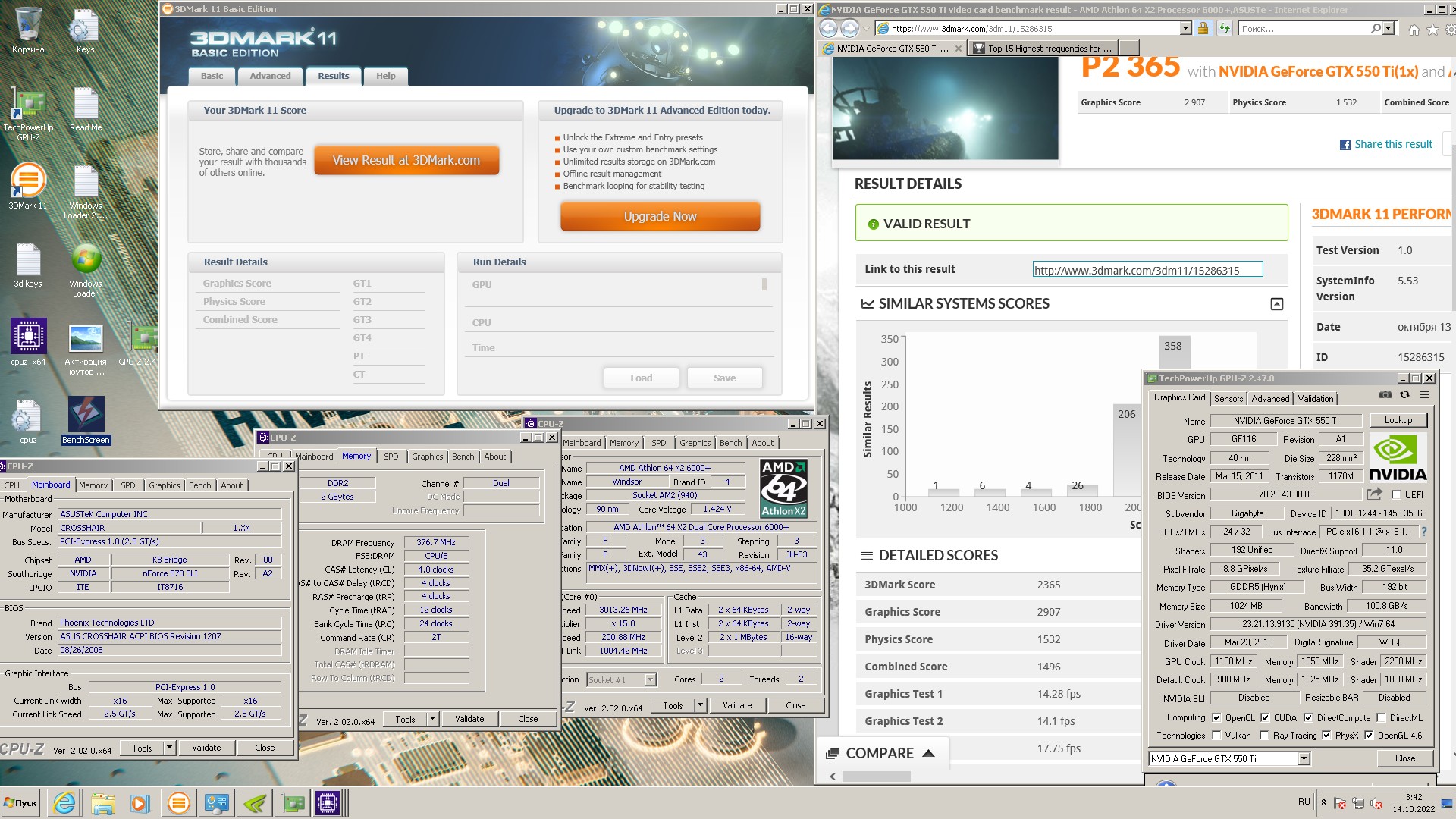Expand the COMPARE panel arrow
1456x819 pixels.
928,753
